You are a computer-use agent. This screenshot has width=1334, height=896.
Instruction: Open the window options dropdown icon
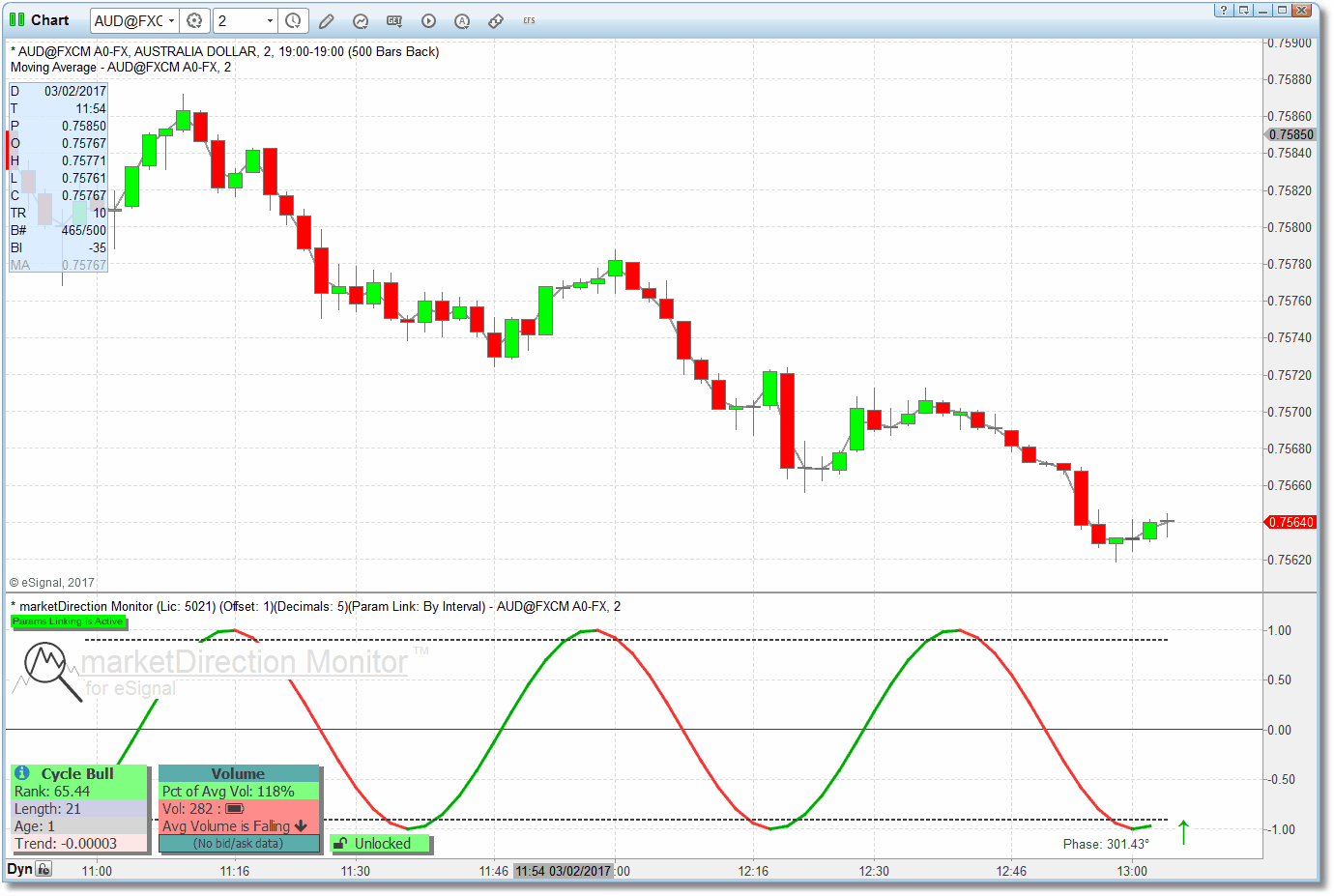[x=1243, y=10]
